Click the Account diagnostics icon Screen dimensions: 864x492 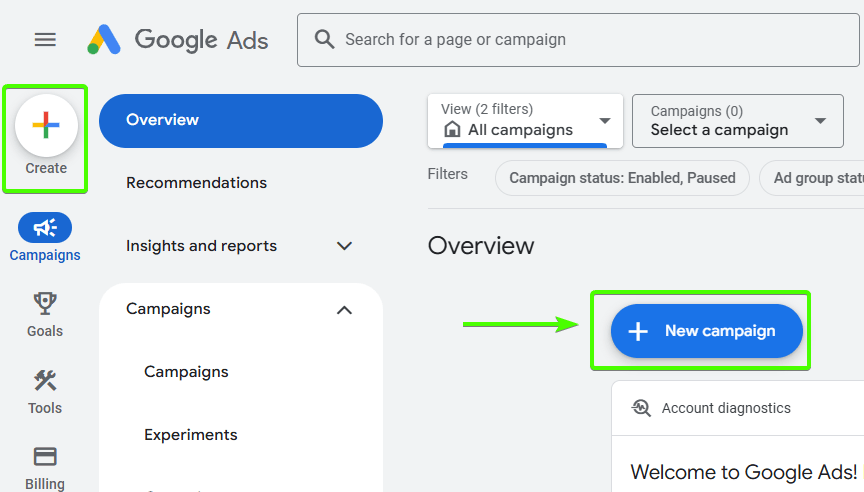pos(641,408)
